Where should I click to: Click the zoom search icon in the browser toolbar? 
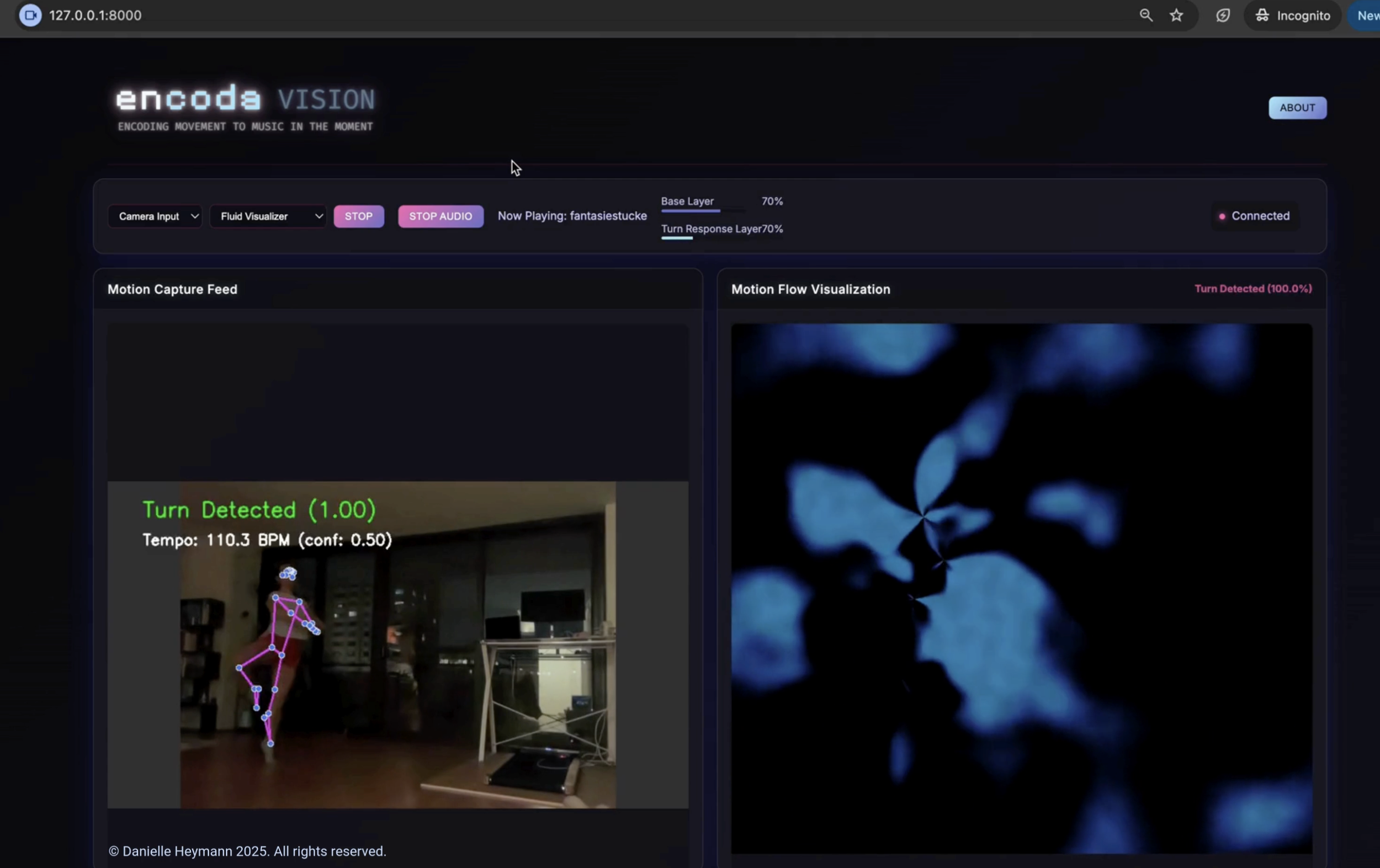(x=1146, y=15)
